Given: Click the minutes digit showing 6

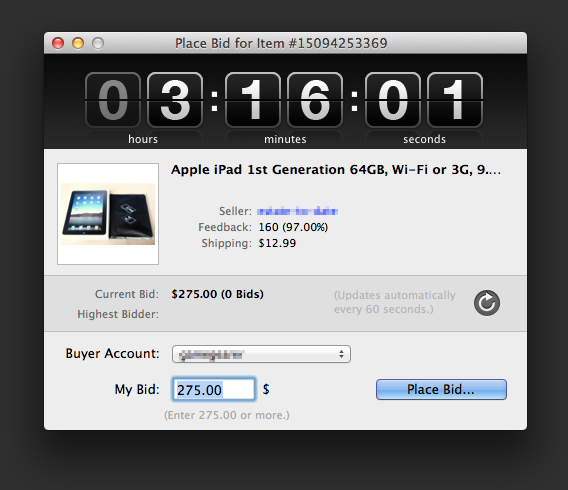Looking at the screenshot, I should click(315, 100).
